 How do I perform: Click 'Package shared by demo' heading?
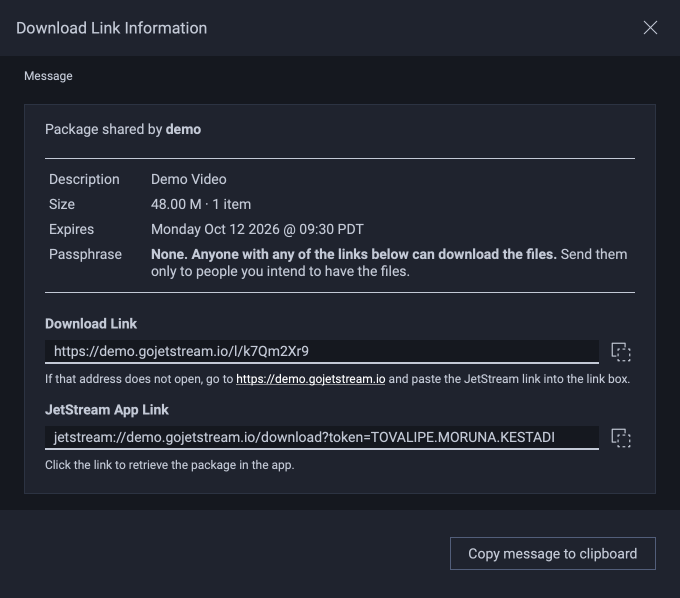(123, 129)
